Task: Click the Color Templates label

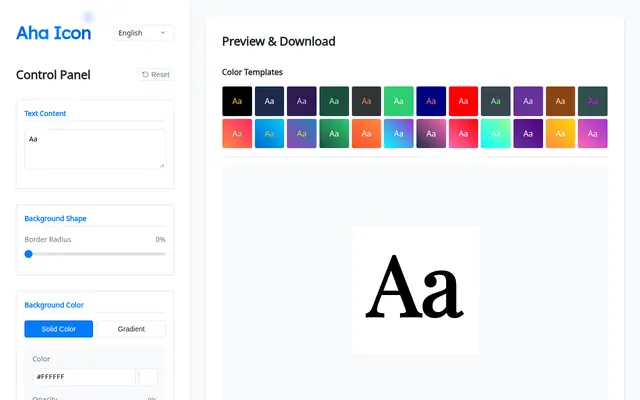Action: (x=252, y=72)
